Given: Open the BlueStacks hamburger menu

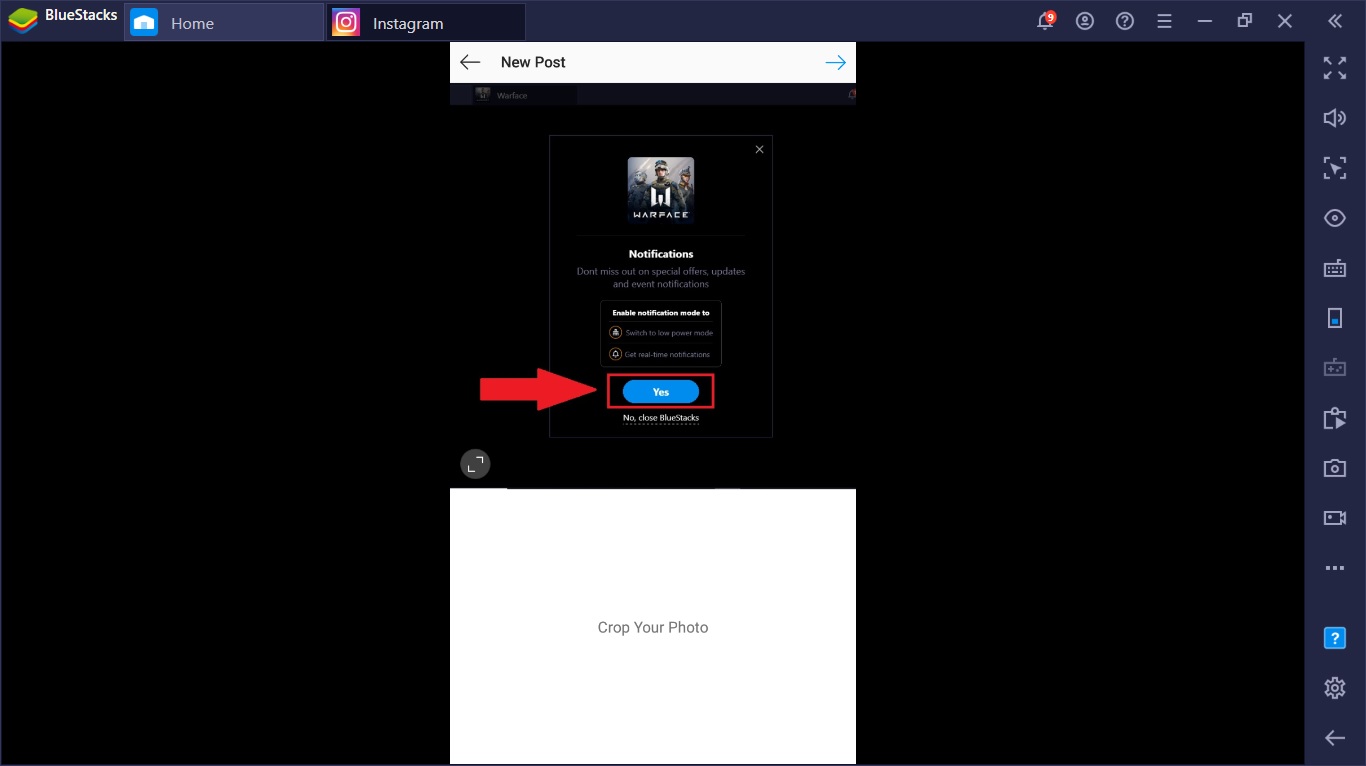Looking at the screenshot, I should tap(1165, 21).
